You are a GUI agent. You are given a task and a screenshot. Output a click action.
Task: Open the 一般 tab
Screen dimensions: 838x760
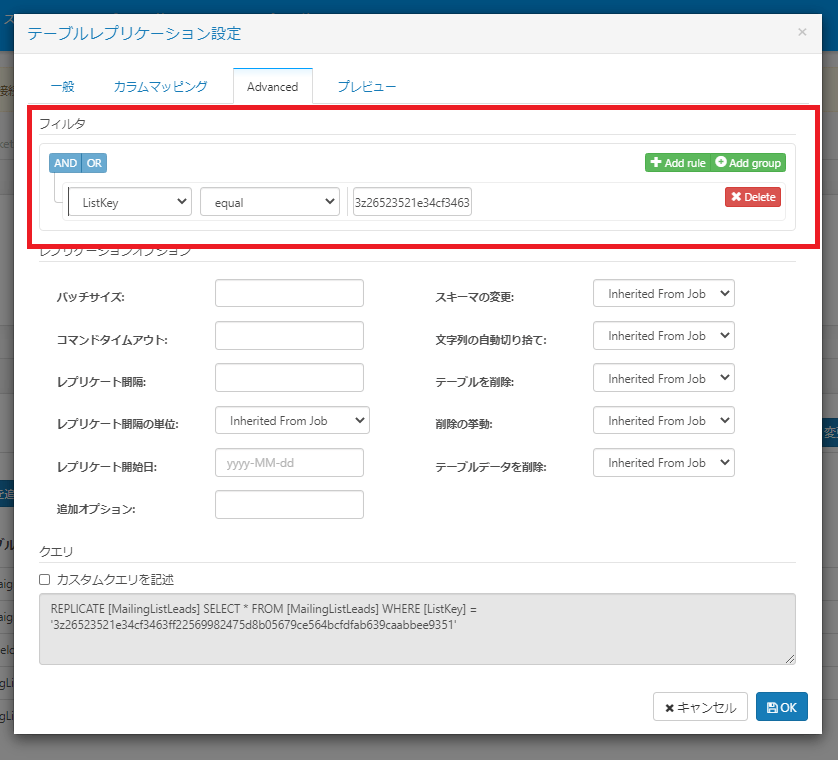pos(63,87)
